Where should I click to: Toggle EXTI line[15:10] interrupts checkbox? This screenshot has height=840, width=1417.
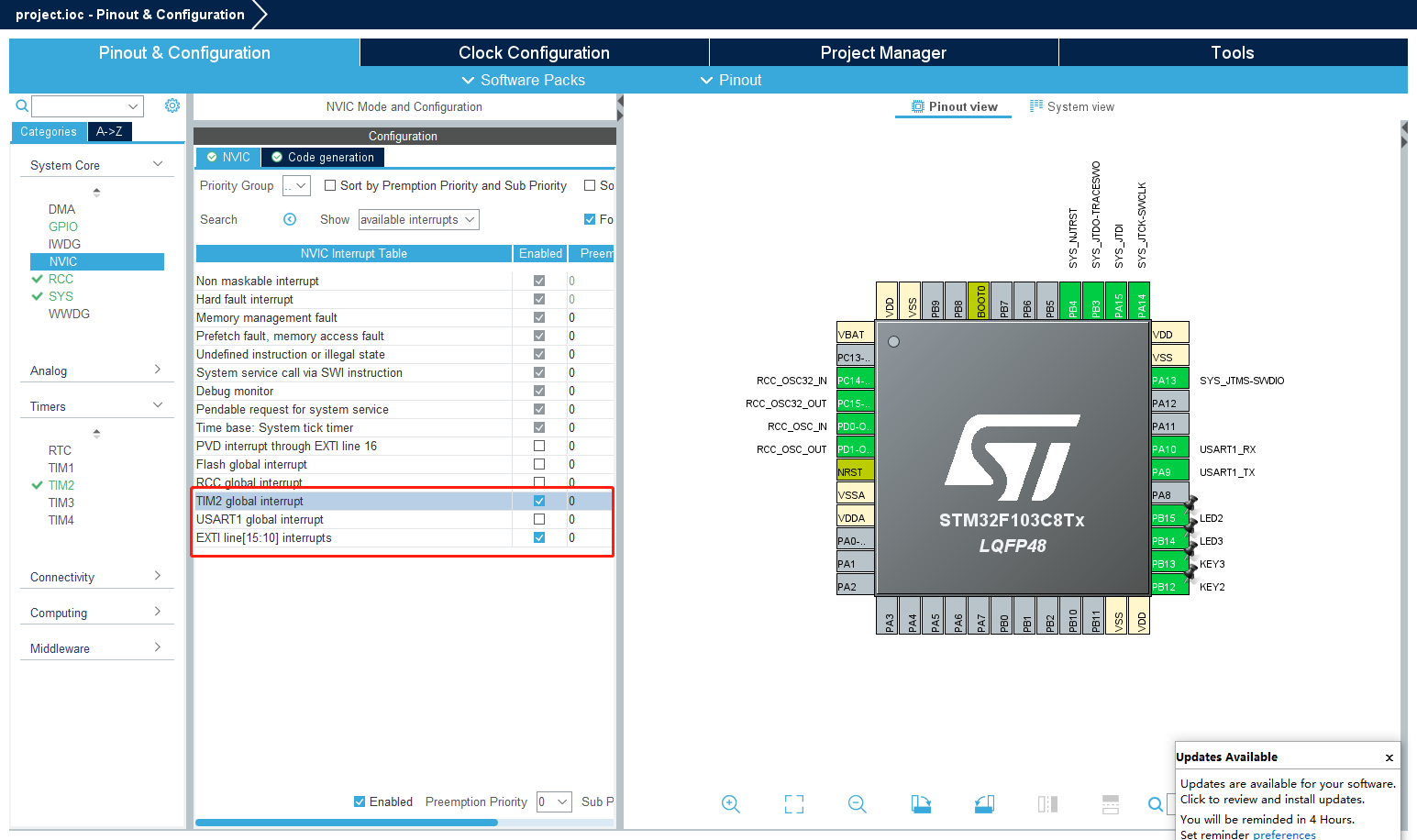coord(539,537)
